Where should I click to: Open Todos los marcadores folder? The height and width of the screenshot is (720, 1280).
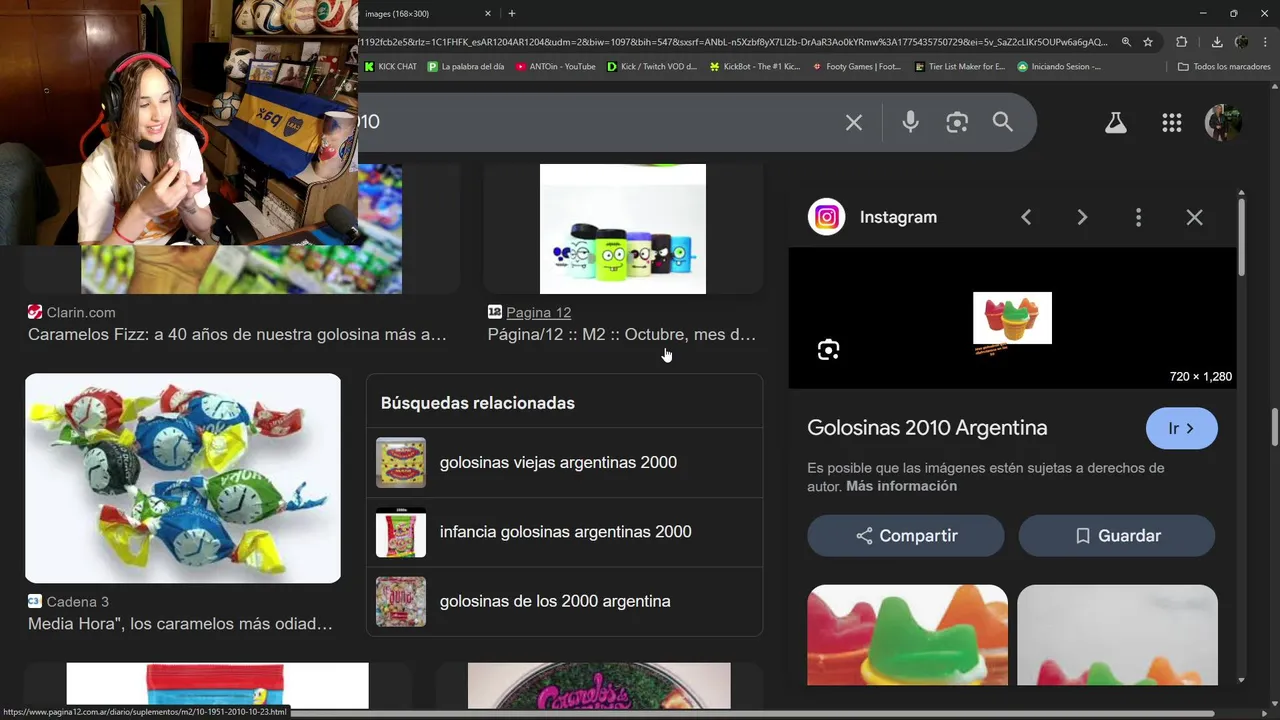click(x=1224, y=67)
